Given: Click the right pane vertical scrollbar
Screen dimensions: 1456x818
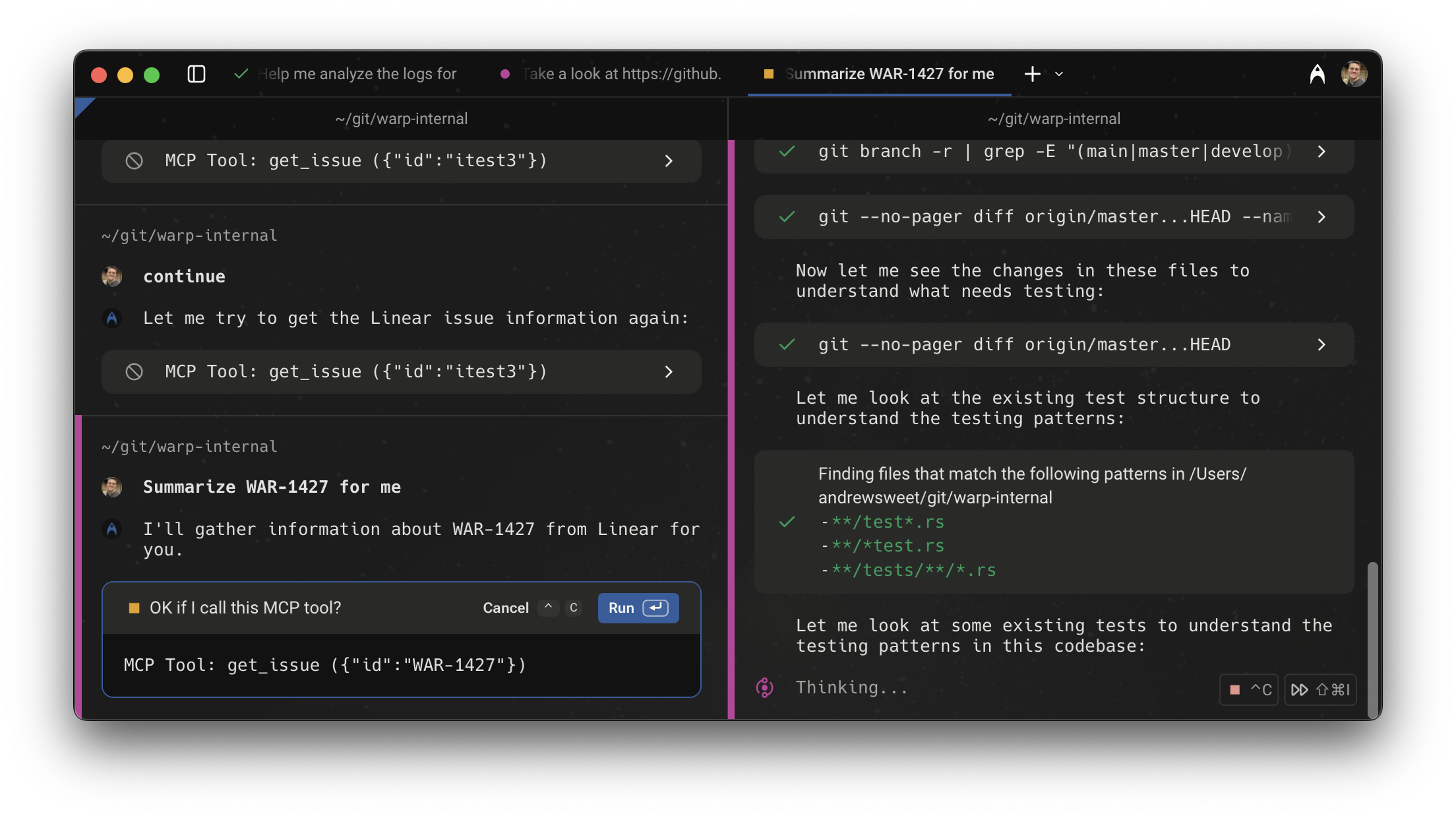Looking at the screenshot, I should click(1372, 639).
